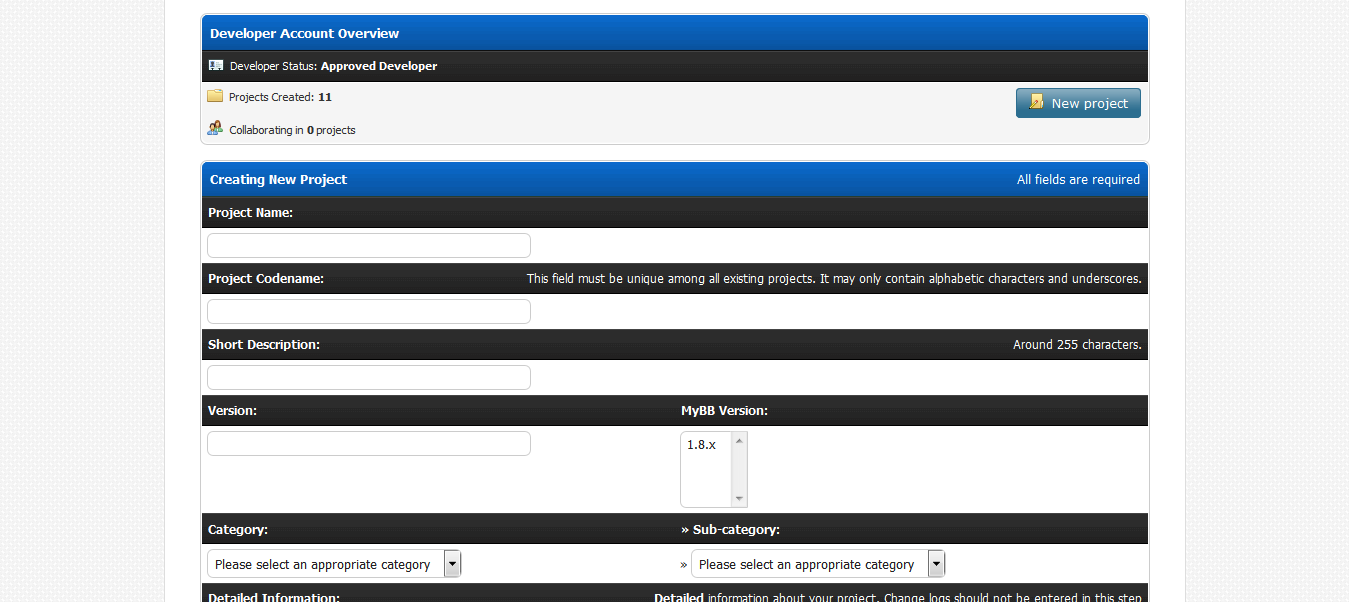The width and height of the screenshot is (1349, 602).
Task: Click the 'Sub-category:' label
Action: 736,530
